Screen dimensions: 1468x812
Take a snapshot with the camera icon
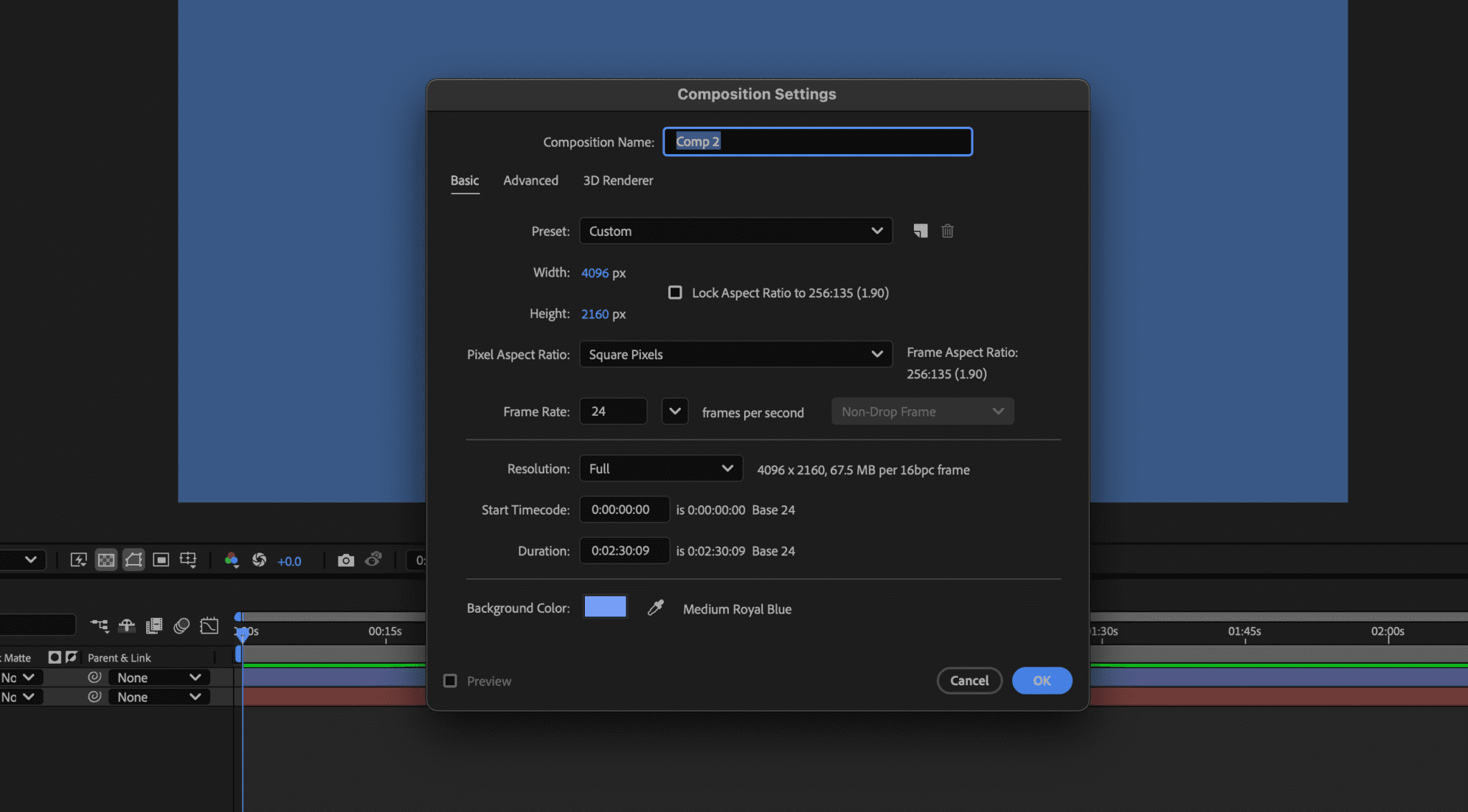(x=345, y=560)
